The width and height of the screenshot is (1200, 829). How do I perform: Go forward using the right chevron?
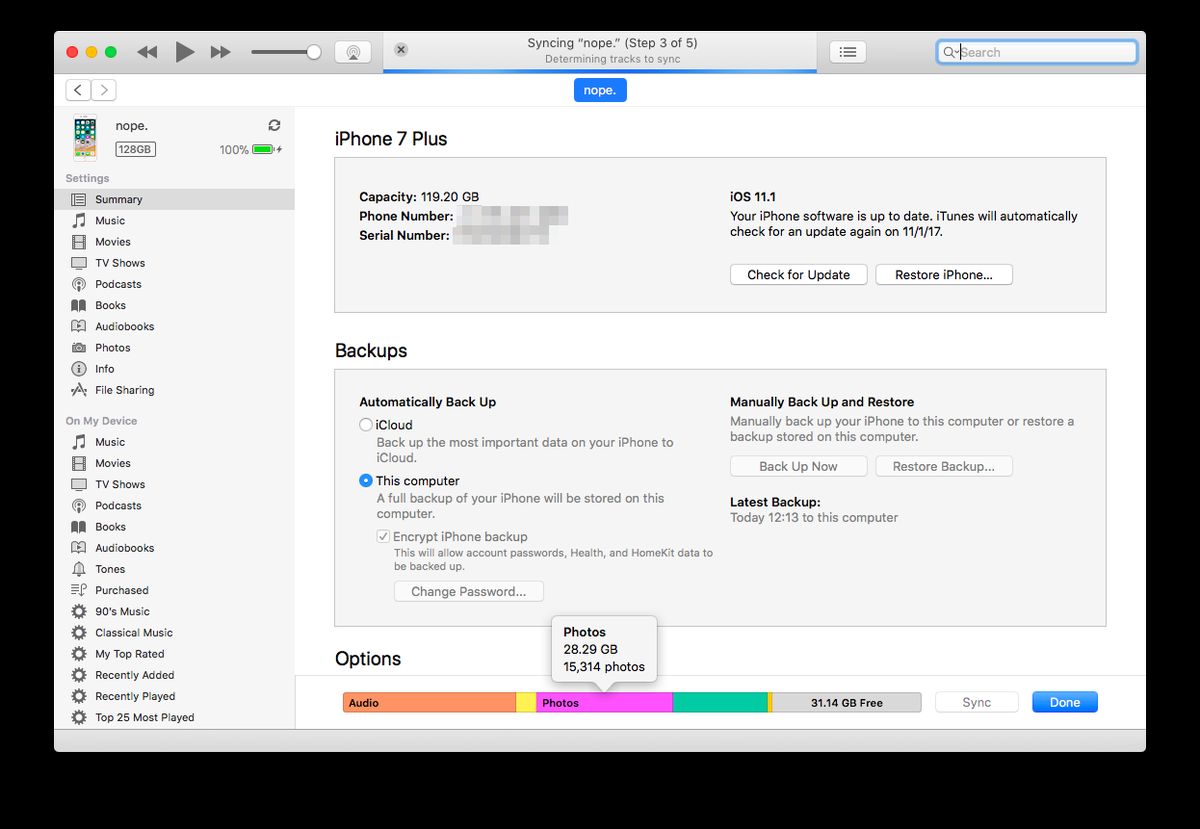coord(104,90)
